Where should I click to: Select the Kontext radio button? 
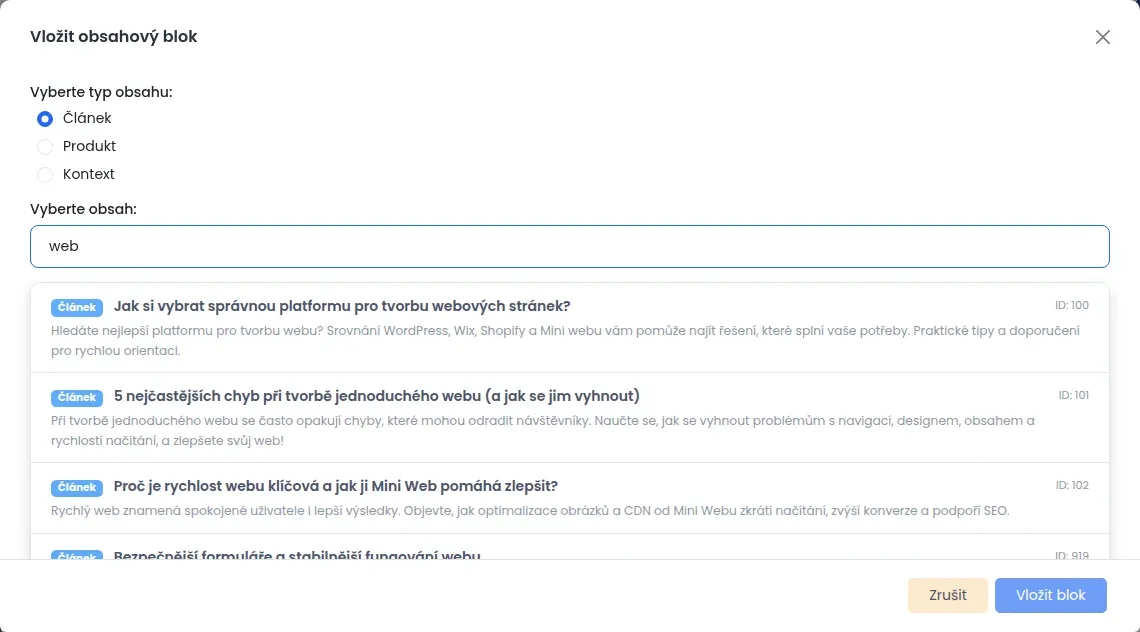pos(45,175)
